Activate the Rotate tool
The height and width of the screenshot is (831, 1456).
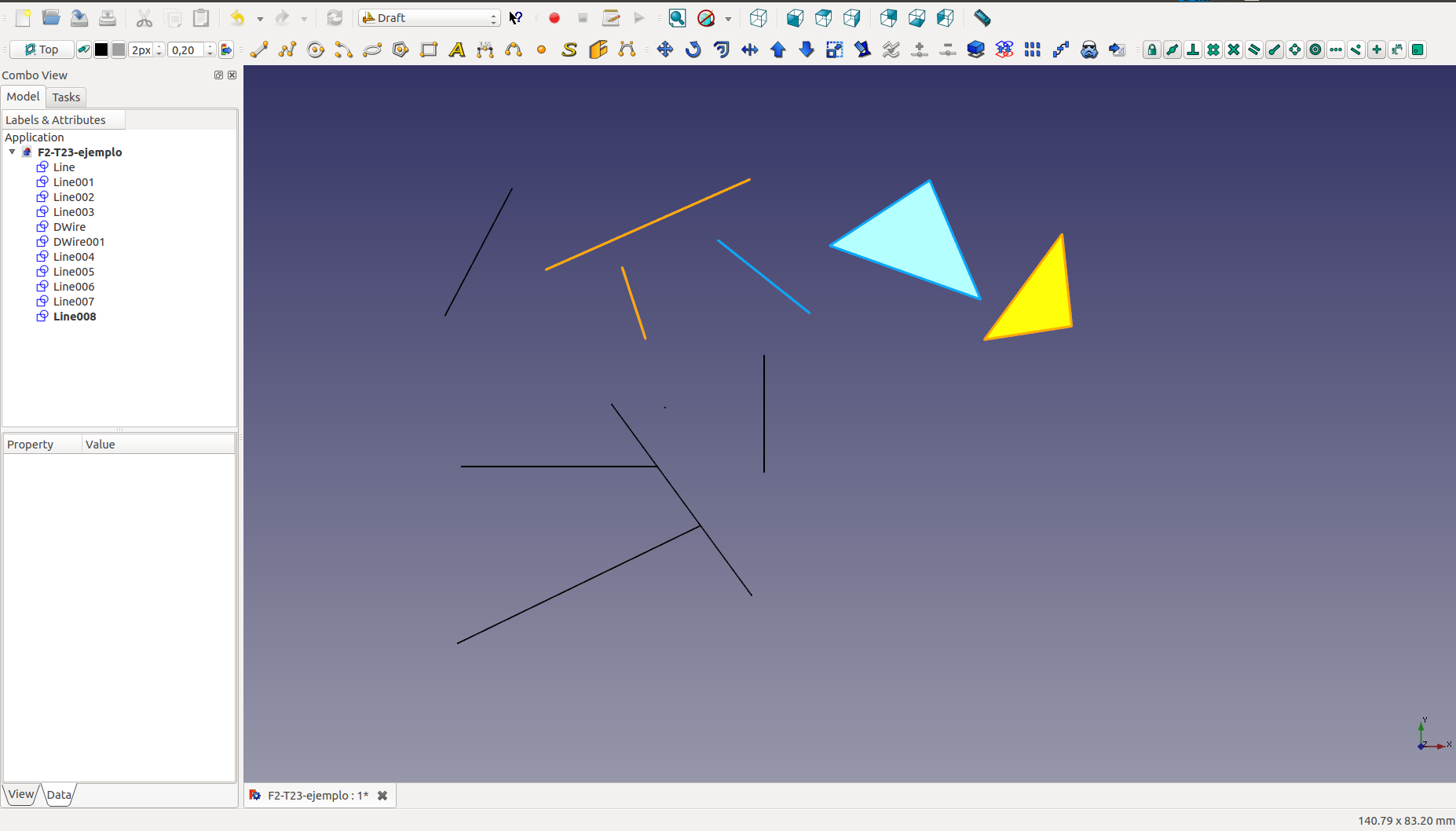[693, 49]
